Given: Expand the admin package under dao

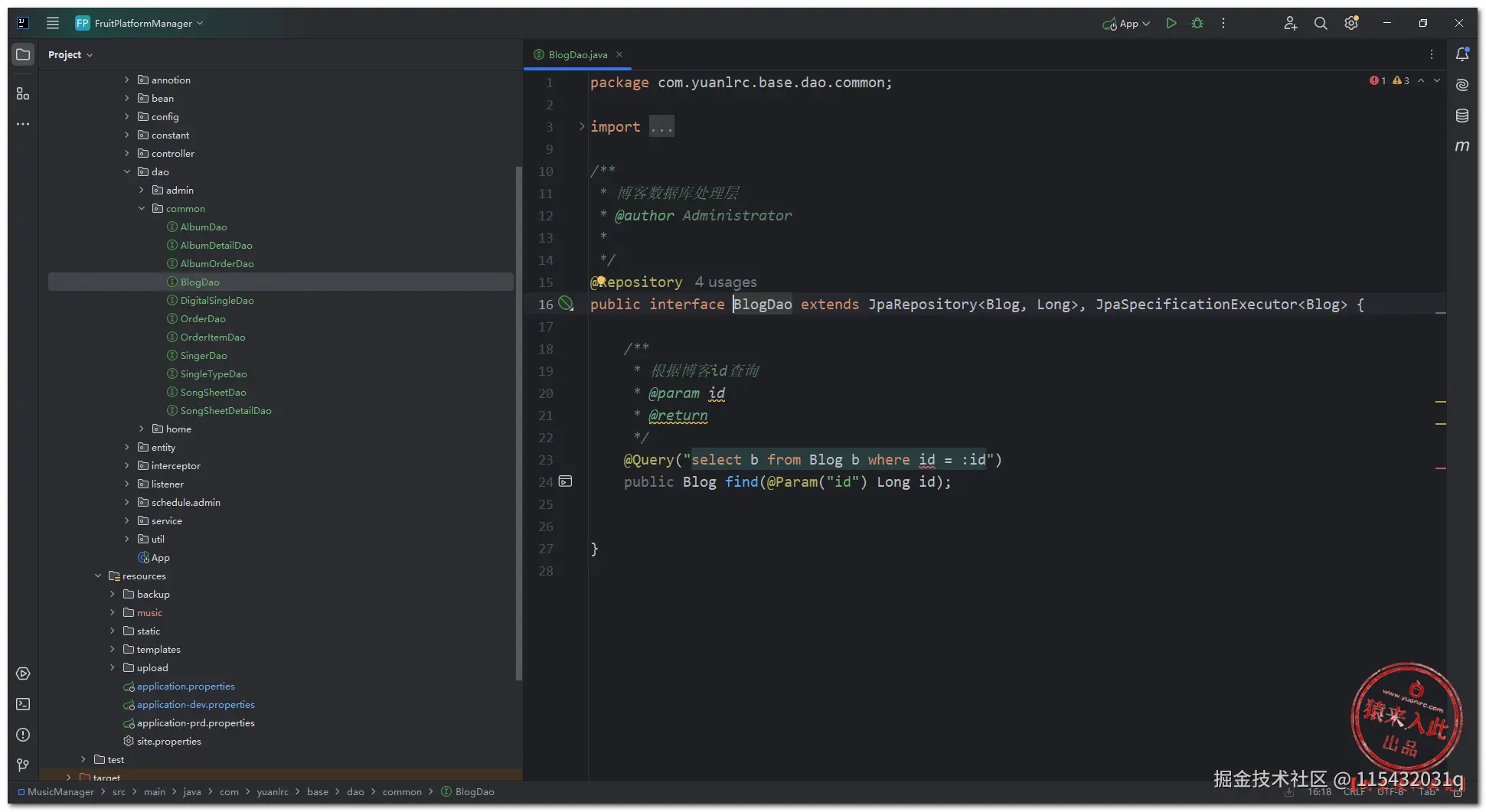Looking at the screenshot, I should [142, 190].
